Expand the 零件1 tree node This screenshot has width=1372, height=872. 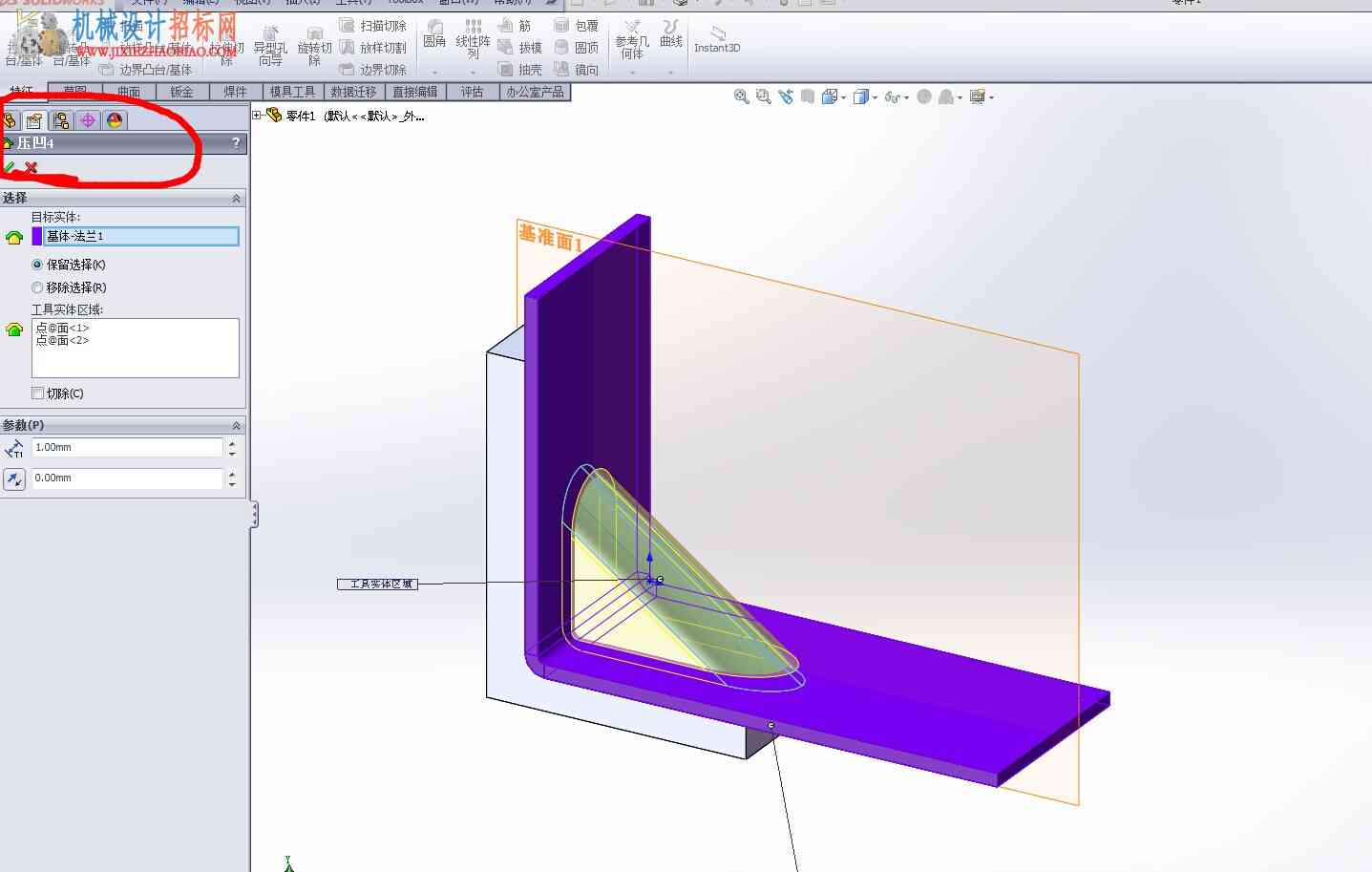(257, 116)
